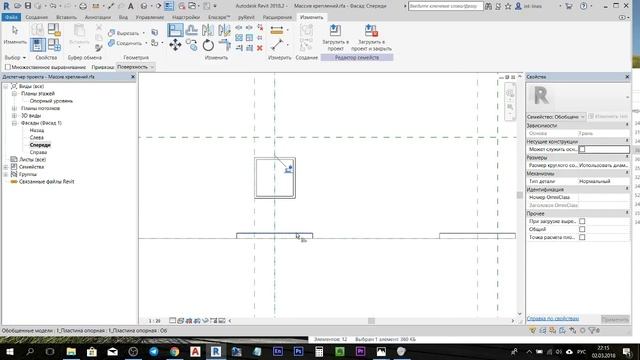This screenshot has width=640, height=360.
Task: Click the Favorites star icon in title bar
Action: click(x=508, y=6)
